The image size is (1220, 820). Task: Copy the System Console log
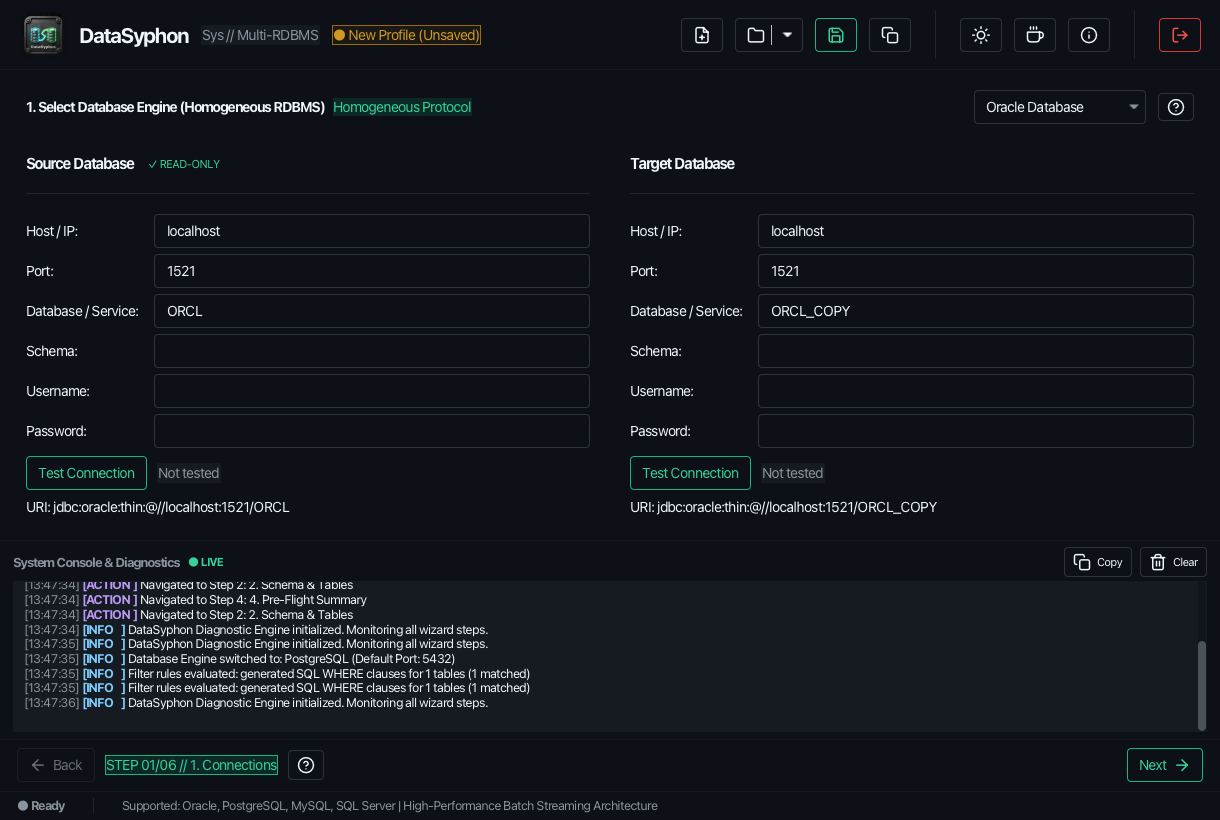pos(1098,562)
